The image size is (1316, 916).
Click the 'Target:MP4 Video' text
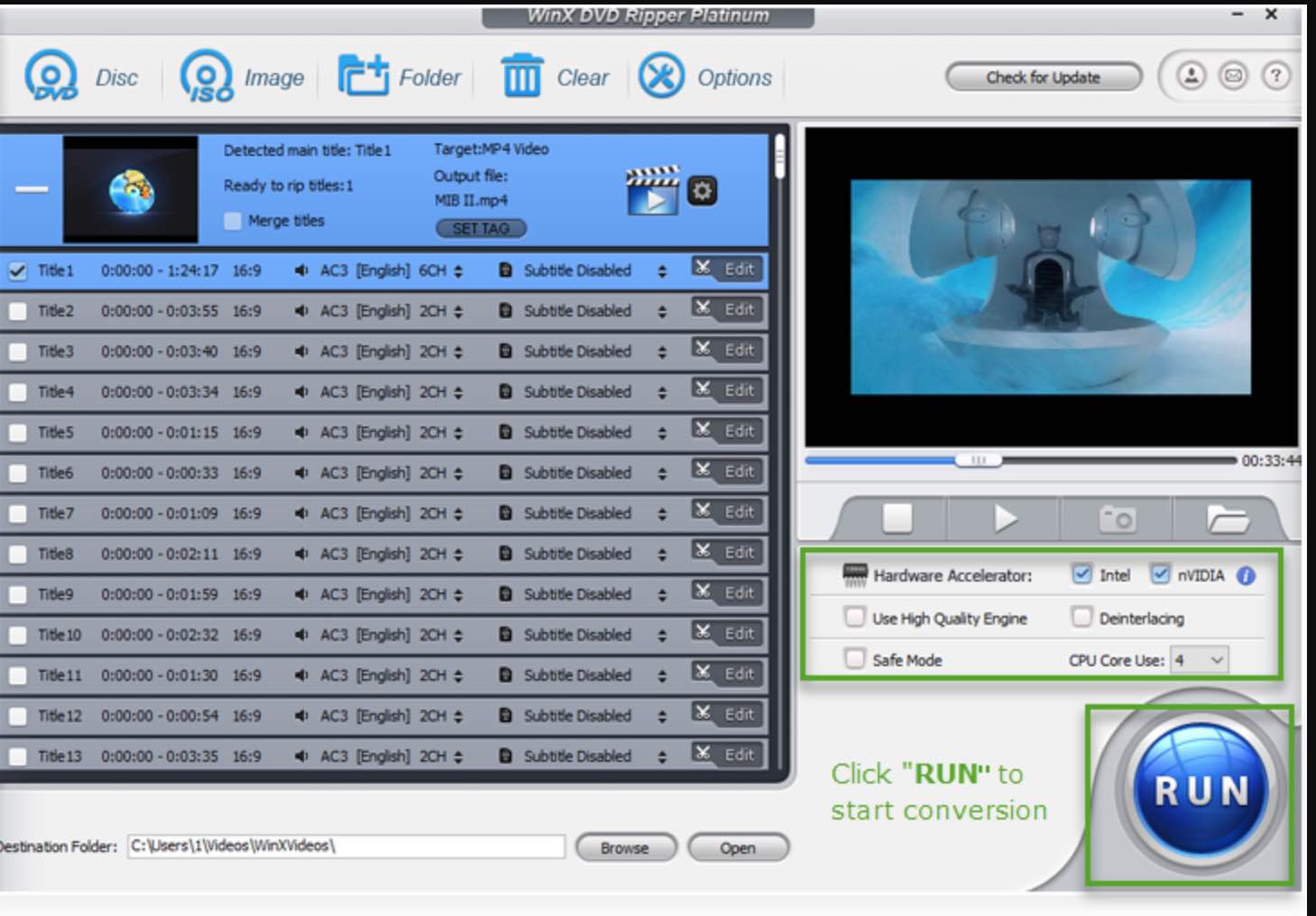(491, 149)
